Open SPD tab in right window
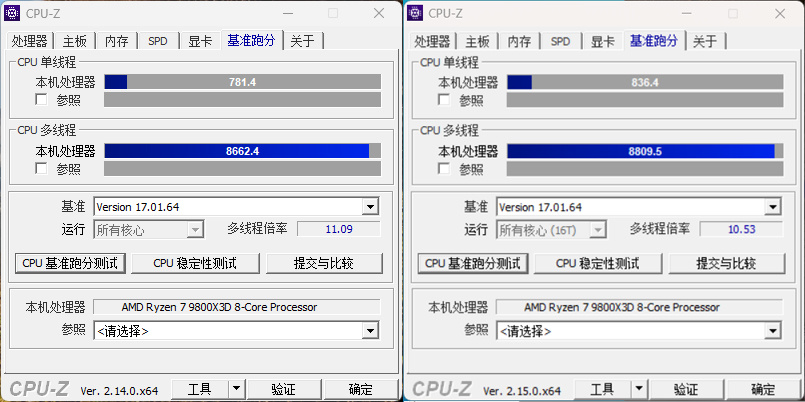This screenshot has width=805, height=402. coord(560,41)
